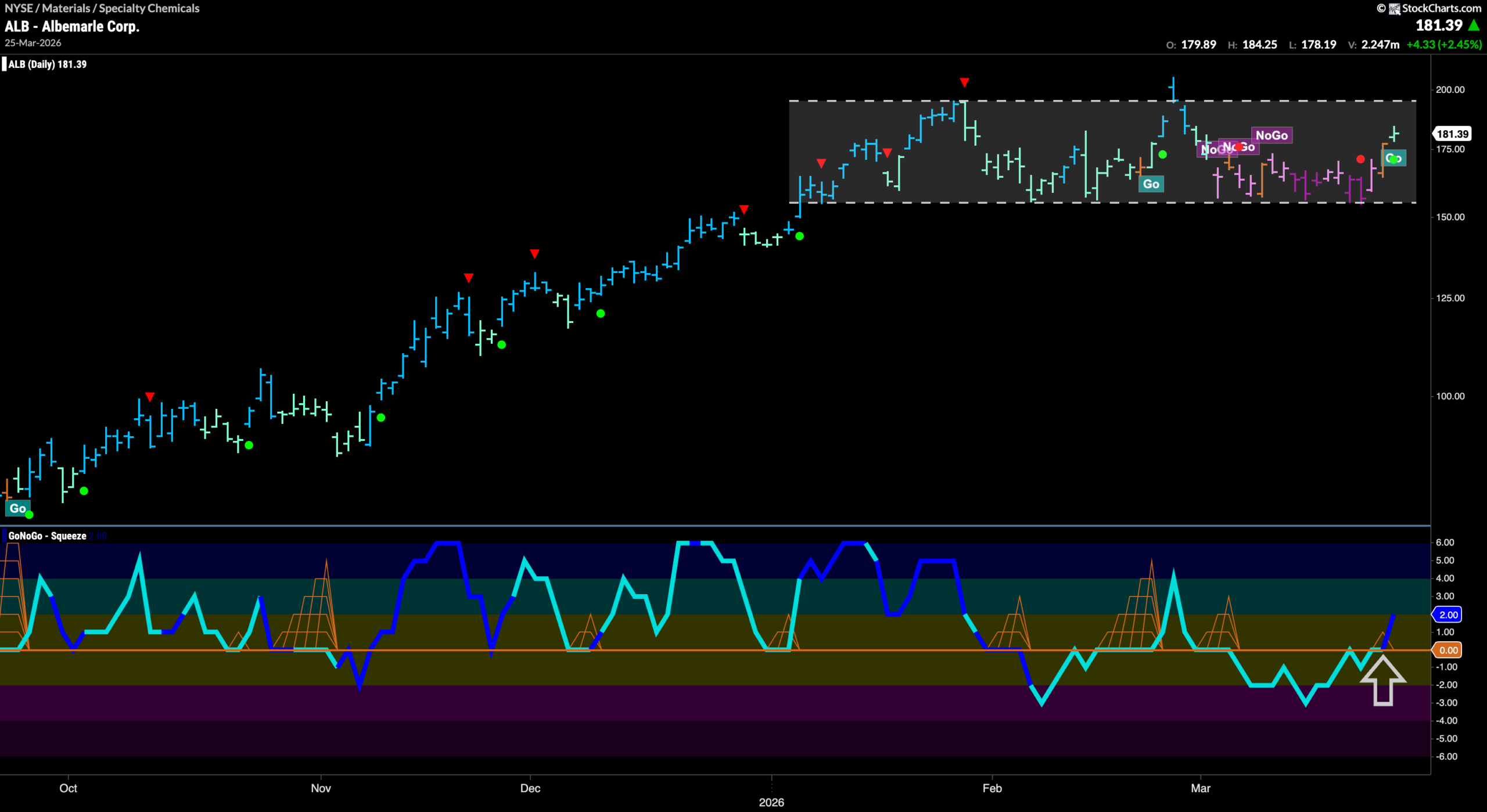Viewport: 1487px width, 812px height.
Task: Click the blue 2.00 oscillator value tag
Action: (1448, 615)
